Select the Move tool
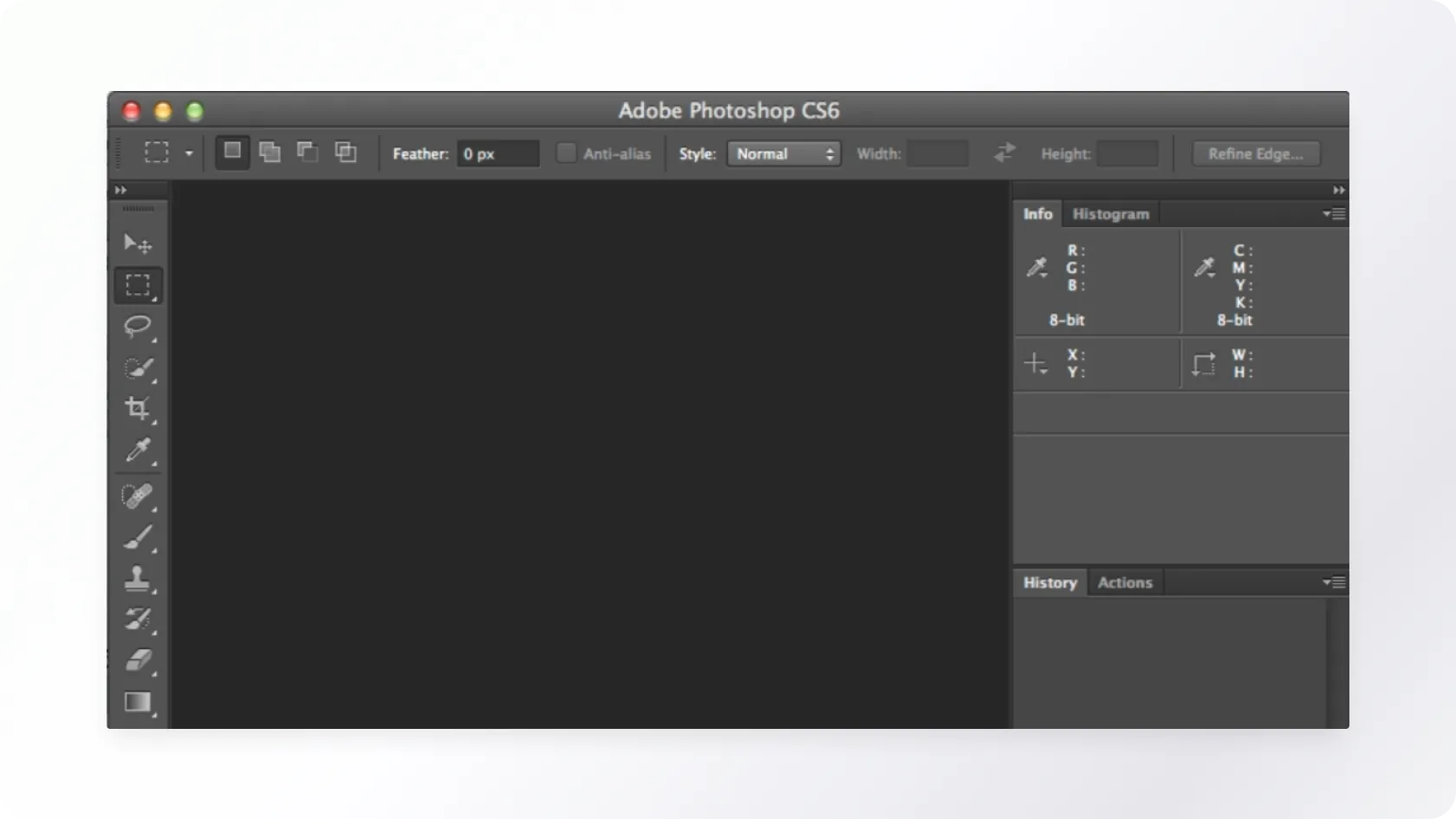This screenshot has width=1456, height=819. tap(138, 244)
